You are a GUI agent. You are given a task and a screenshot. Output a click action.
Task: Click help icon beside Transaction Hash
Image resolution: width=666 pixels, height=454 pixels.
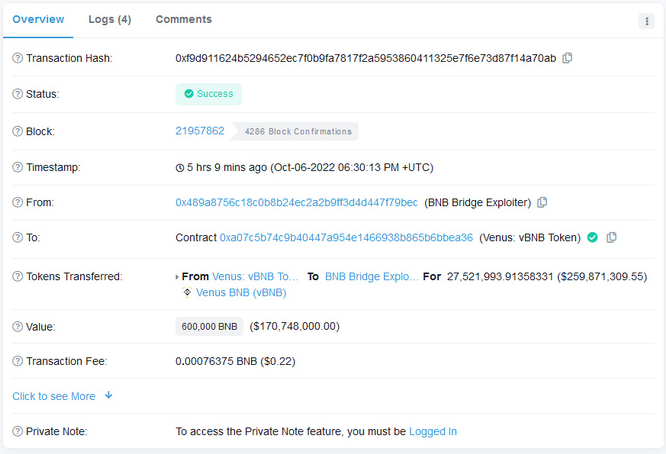[x=17, y=58]
